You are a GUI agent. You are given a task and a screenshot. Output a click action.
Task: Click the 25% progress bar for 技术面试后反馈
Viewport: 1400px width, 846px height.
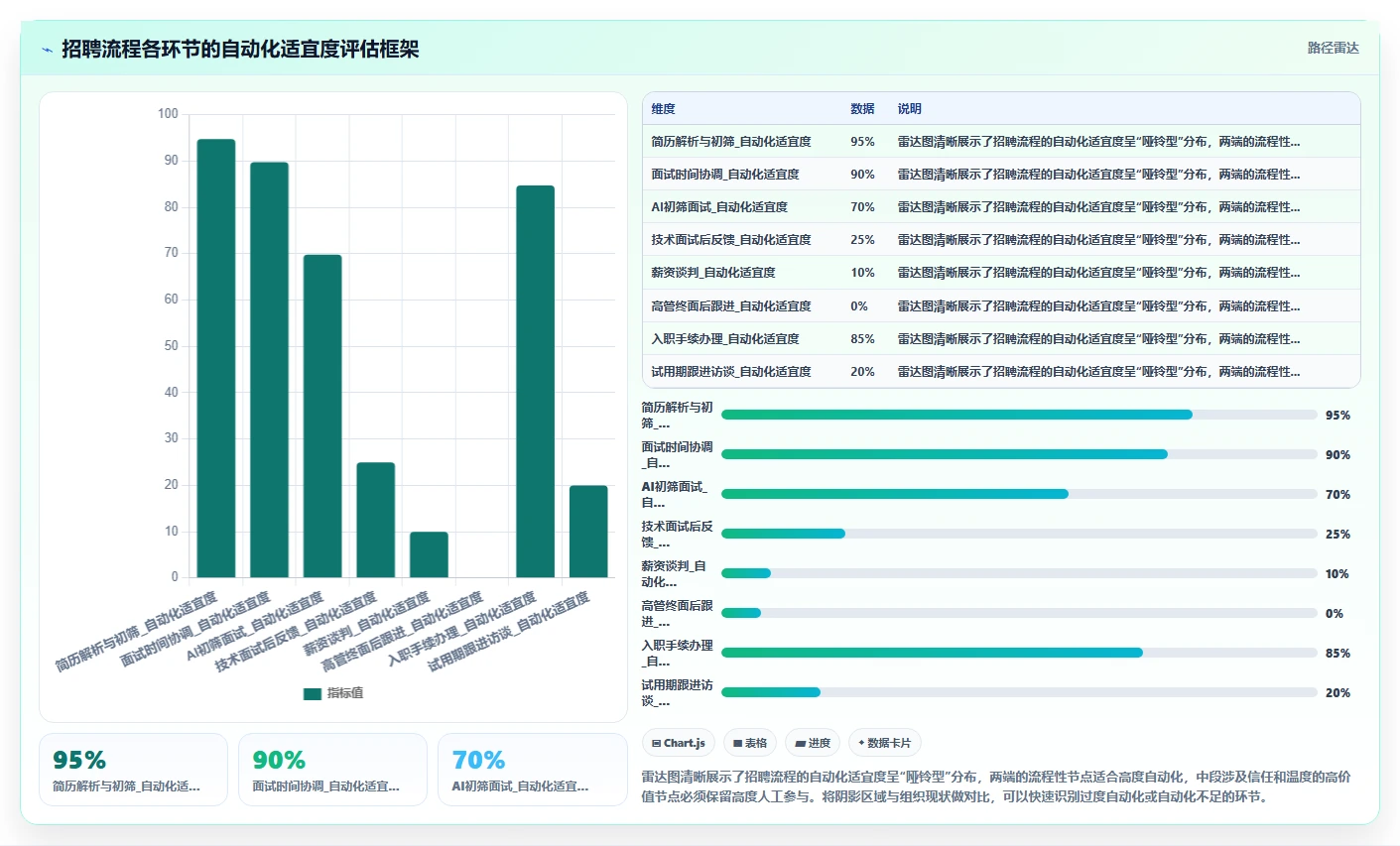click(x=1019, y=534)
